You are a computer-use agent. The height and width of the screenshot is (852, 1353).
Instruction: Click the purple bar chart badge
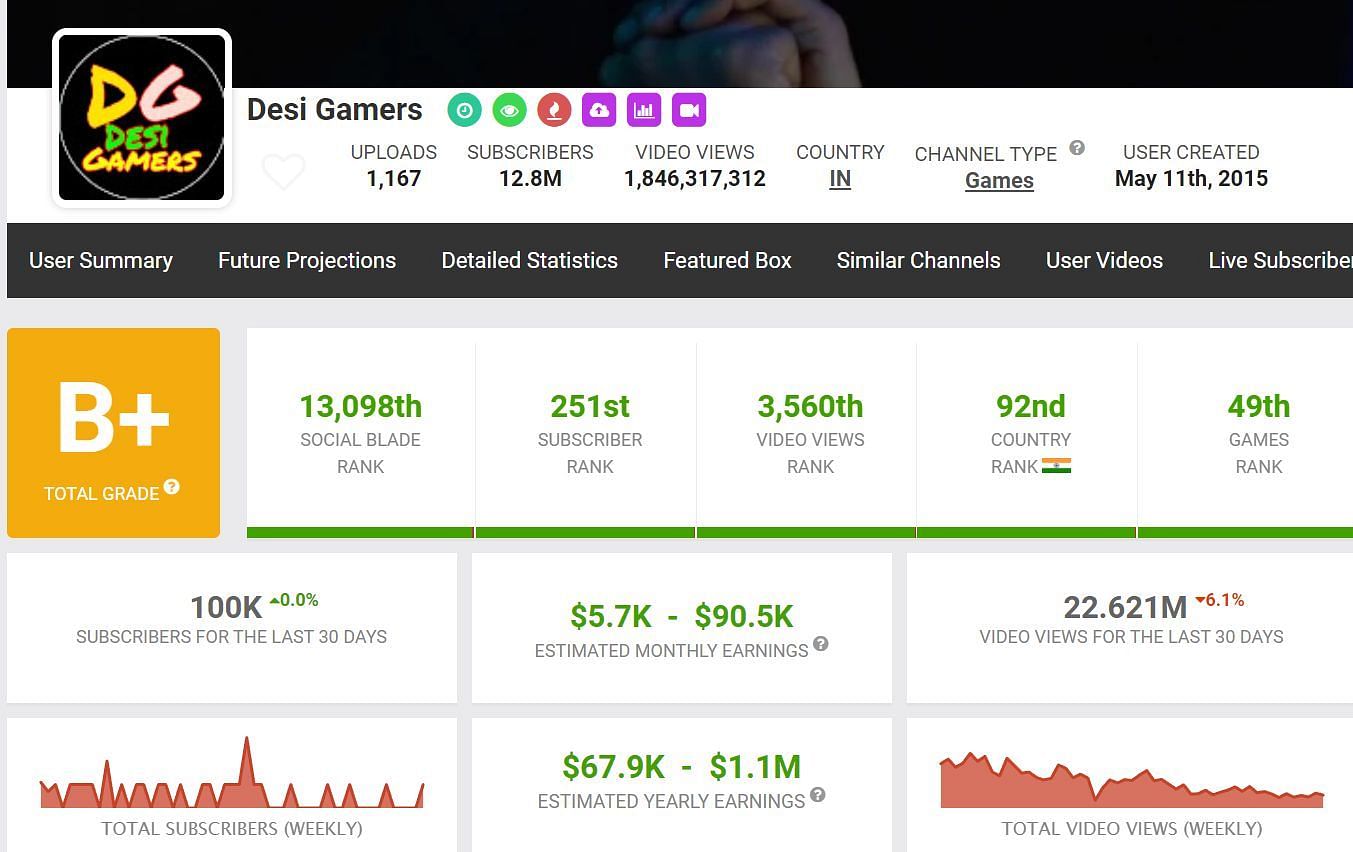coord(644,110)
